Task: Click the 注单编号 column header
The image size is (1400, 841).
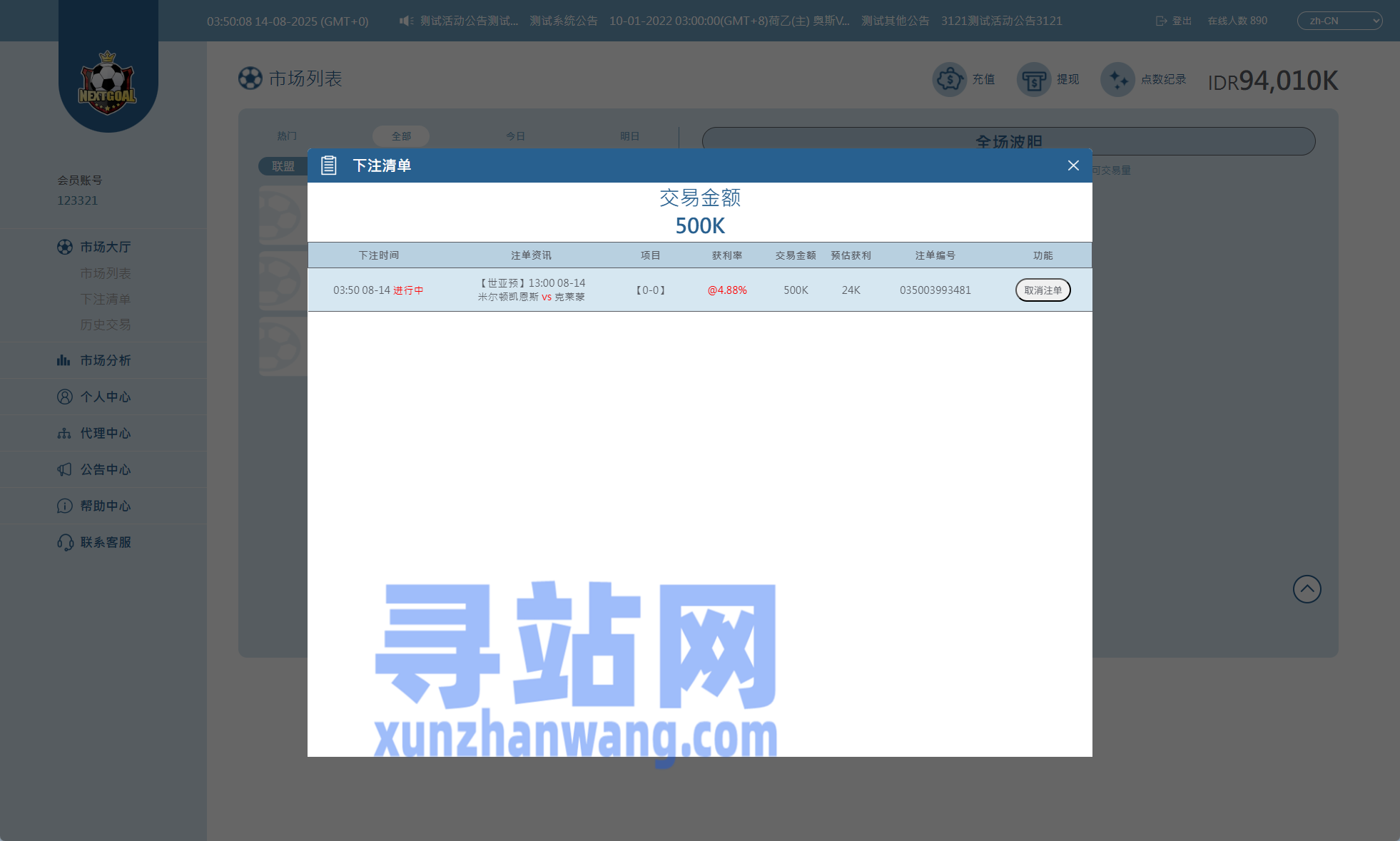Action: click(935, 255)
